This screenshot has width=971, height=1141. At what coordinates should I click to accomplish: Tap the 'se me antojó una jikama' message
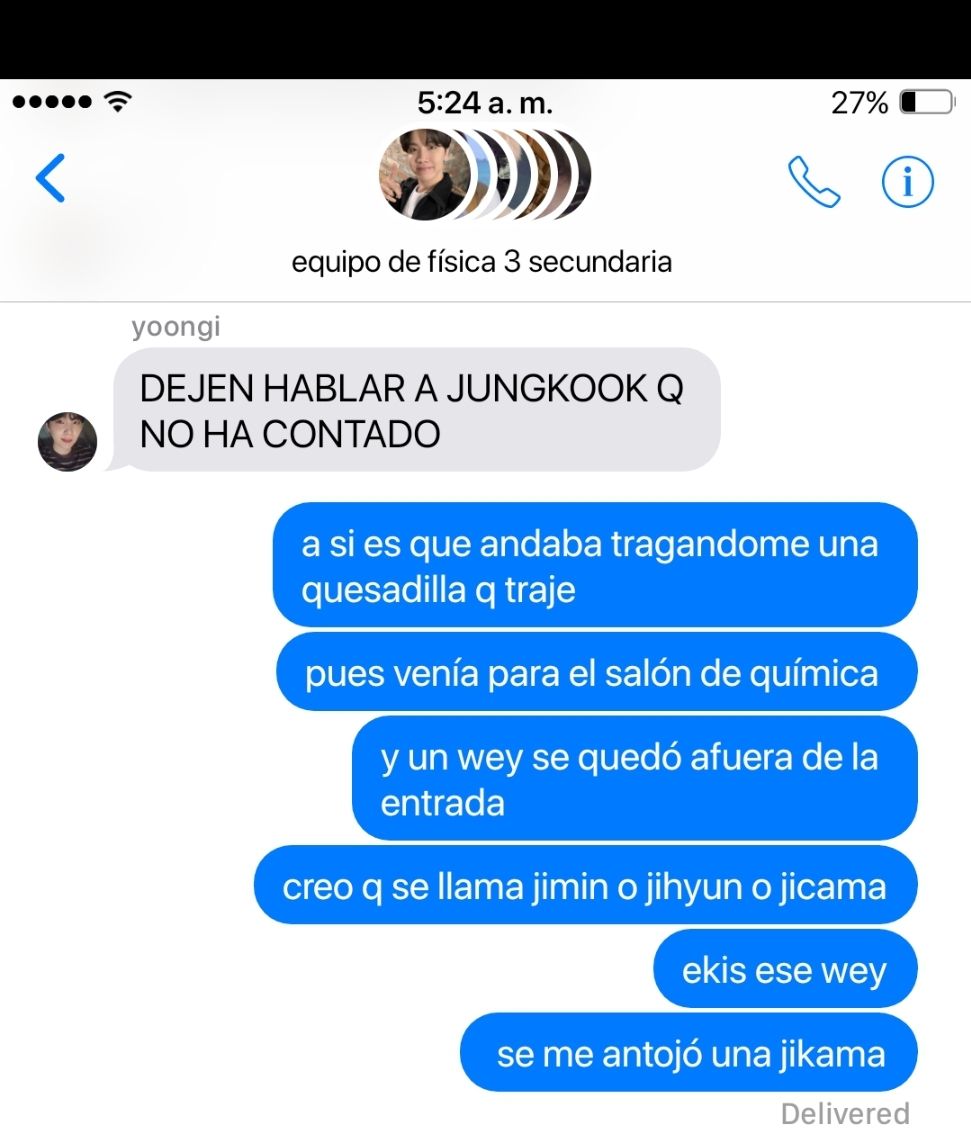coord(689,1052)
